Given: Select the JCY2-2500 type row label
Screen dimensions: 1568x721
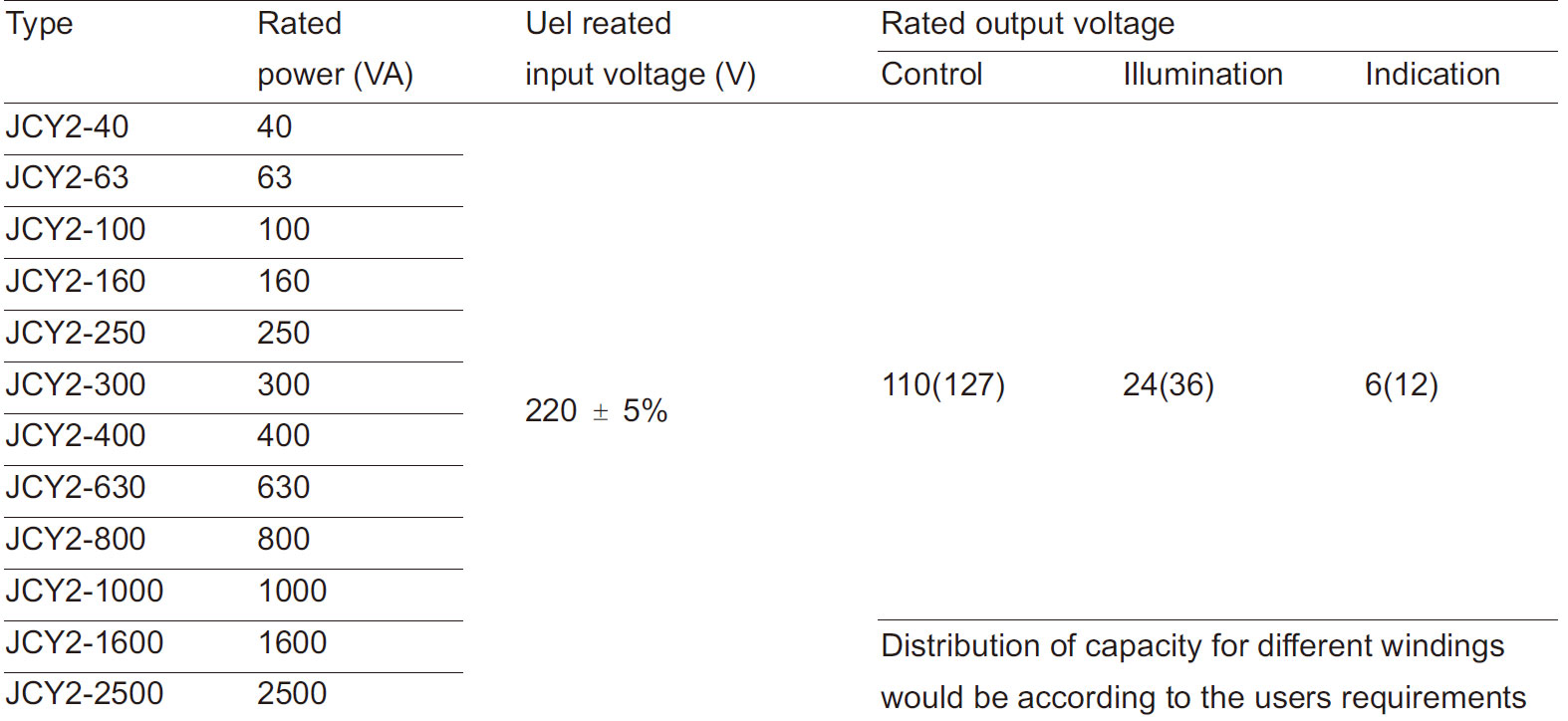Looking at the screenshot, I should click(x=85, y=694).
